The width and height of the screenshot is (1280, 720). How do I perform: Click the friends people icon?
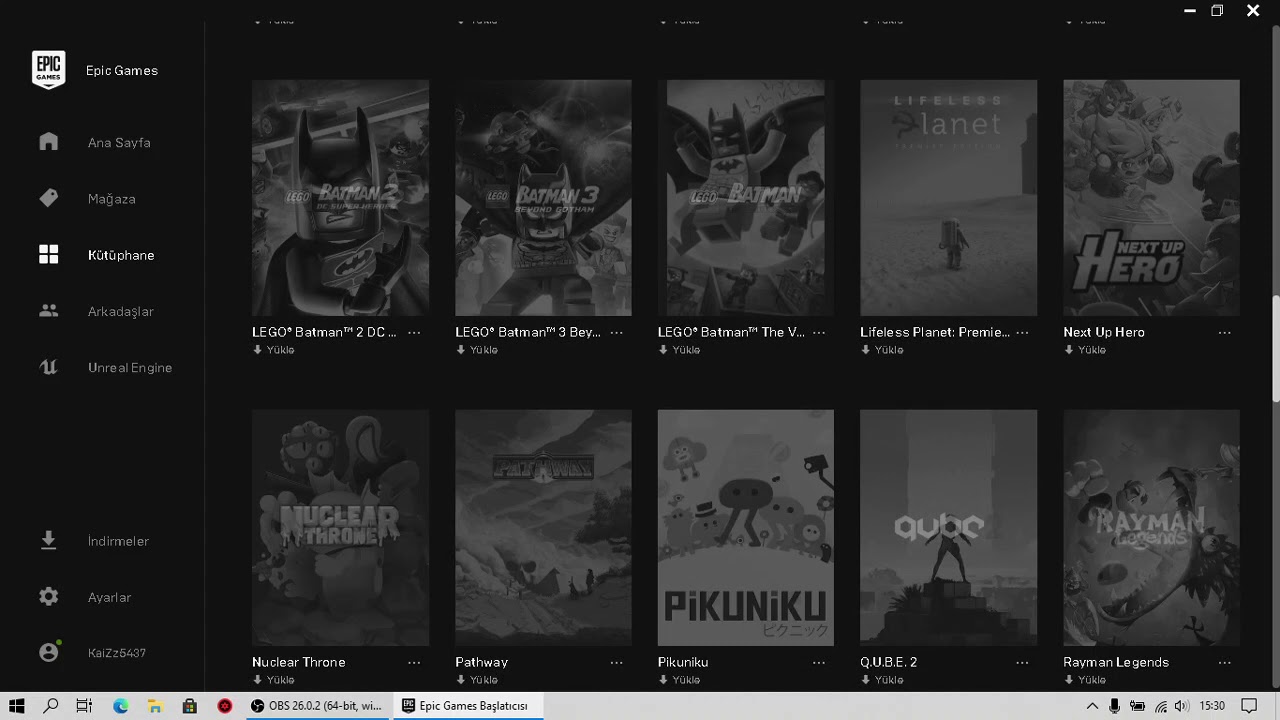[48, 311]
